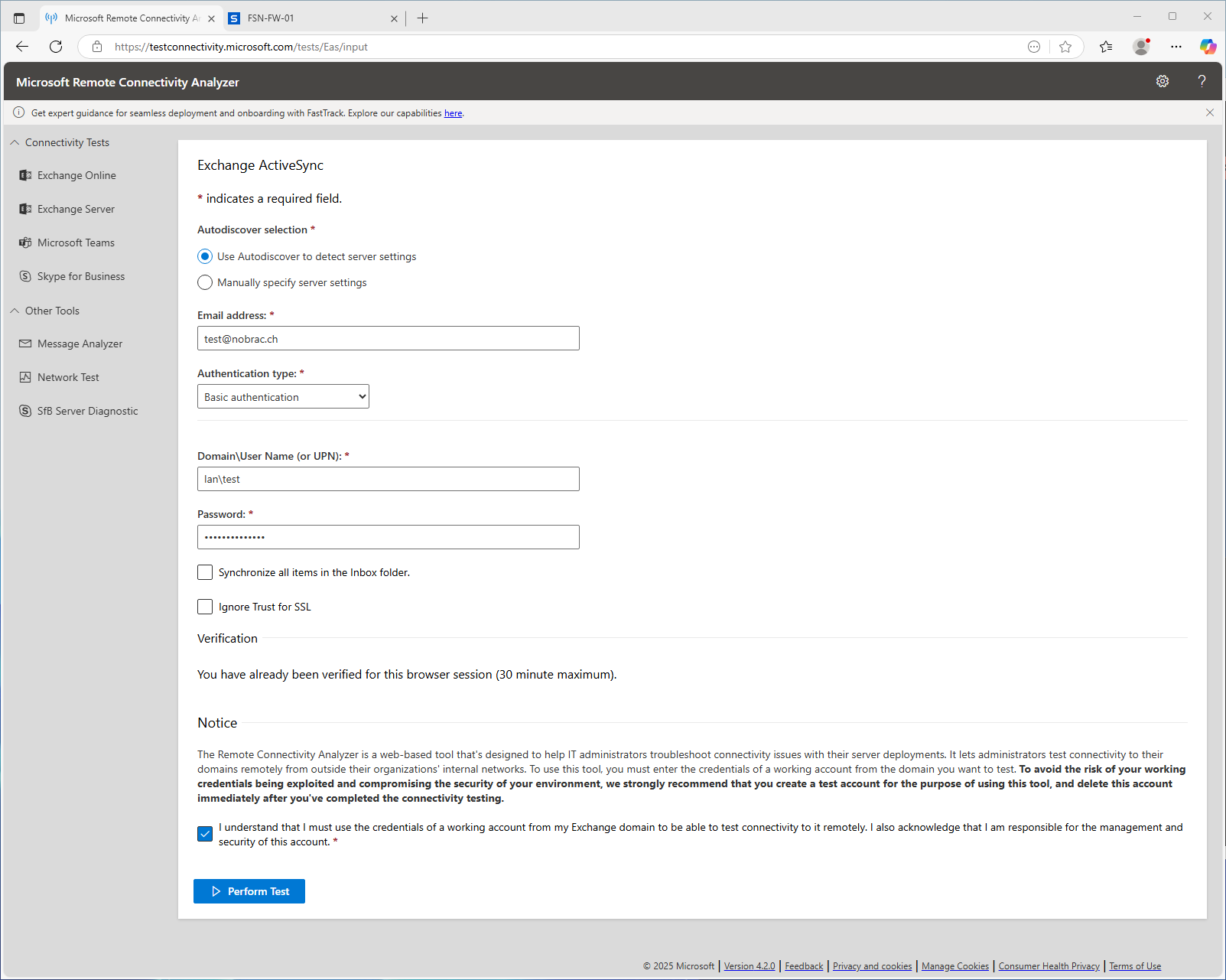Go back with the browser back arrow
Image resolution: width=1226 pixels, height=980 pixels.
pyautogui.click(x=22, y=47)
